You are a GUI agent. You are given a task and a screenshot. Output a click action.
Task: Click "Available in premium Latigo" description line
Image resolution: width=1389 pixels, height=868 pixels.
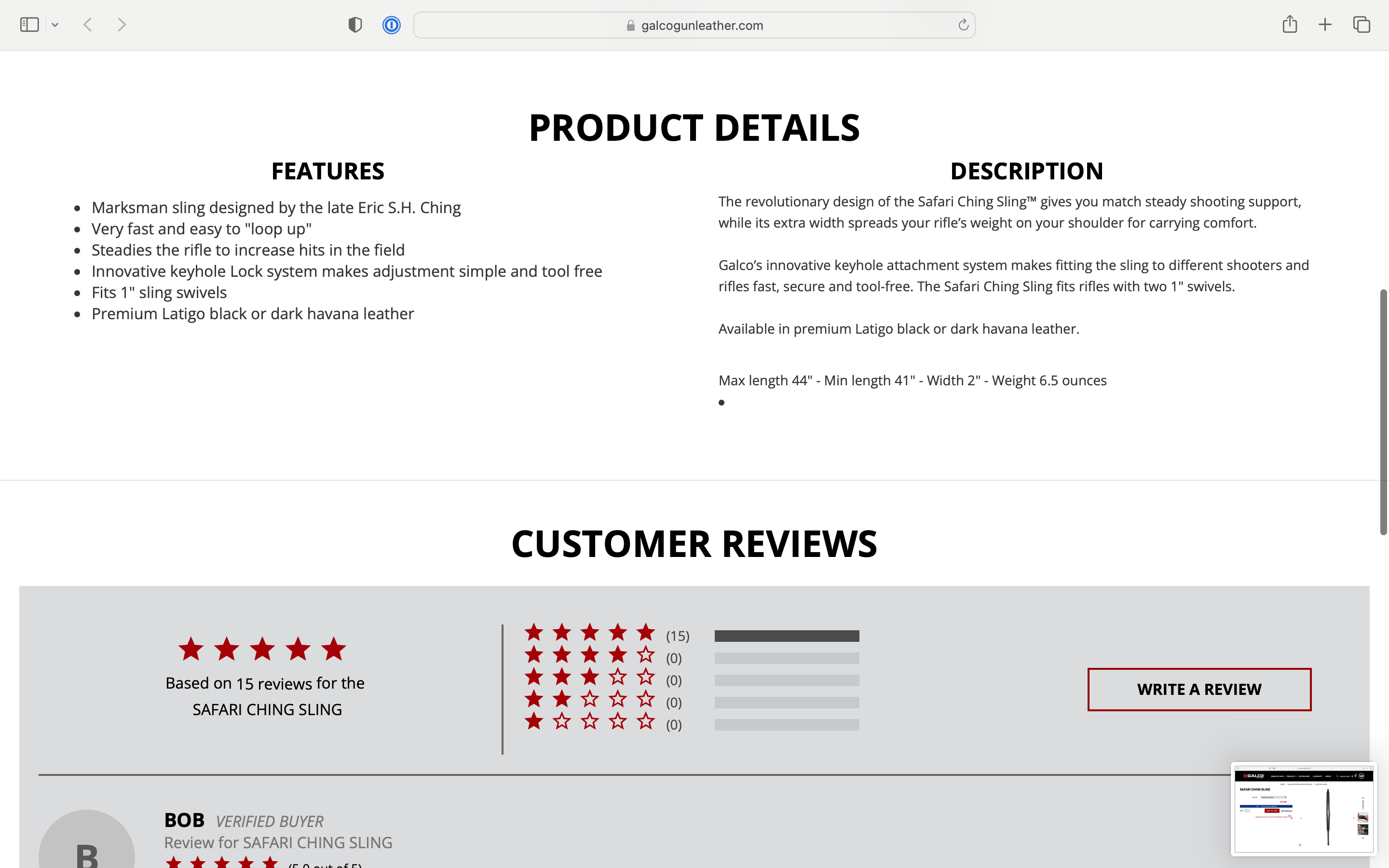tap(899, 329)
